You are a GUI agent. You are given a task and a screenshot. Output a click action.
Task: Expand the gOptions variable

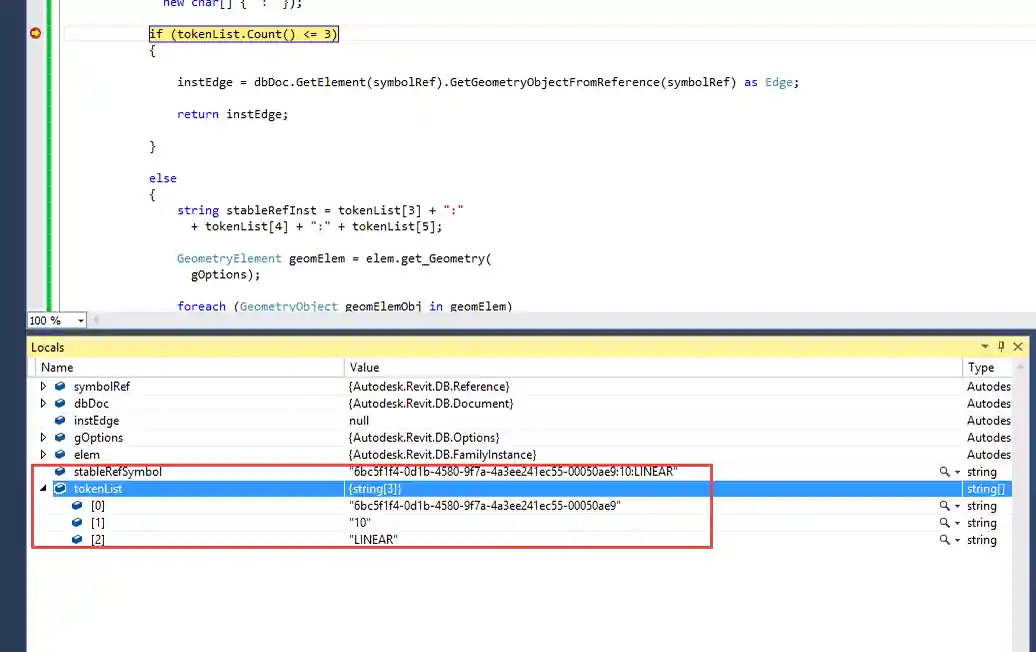tap(43, 438)
